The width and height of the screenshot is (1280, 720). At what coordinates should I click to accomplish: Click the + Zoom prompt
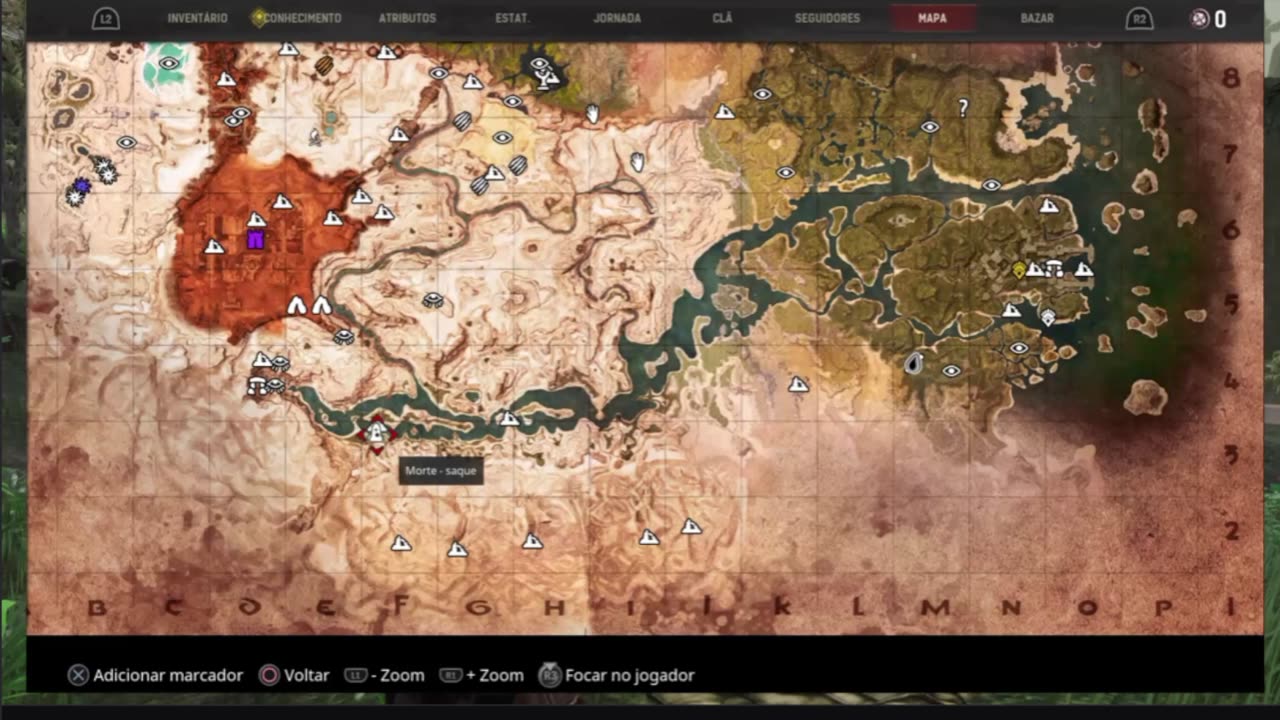(x=481, y=675)
